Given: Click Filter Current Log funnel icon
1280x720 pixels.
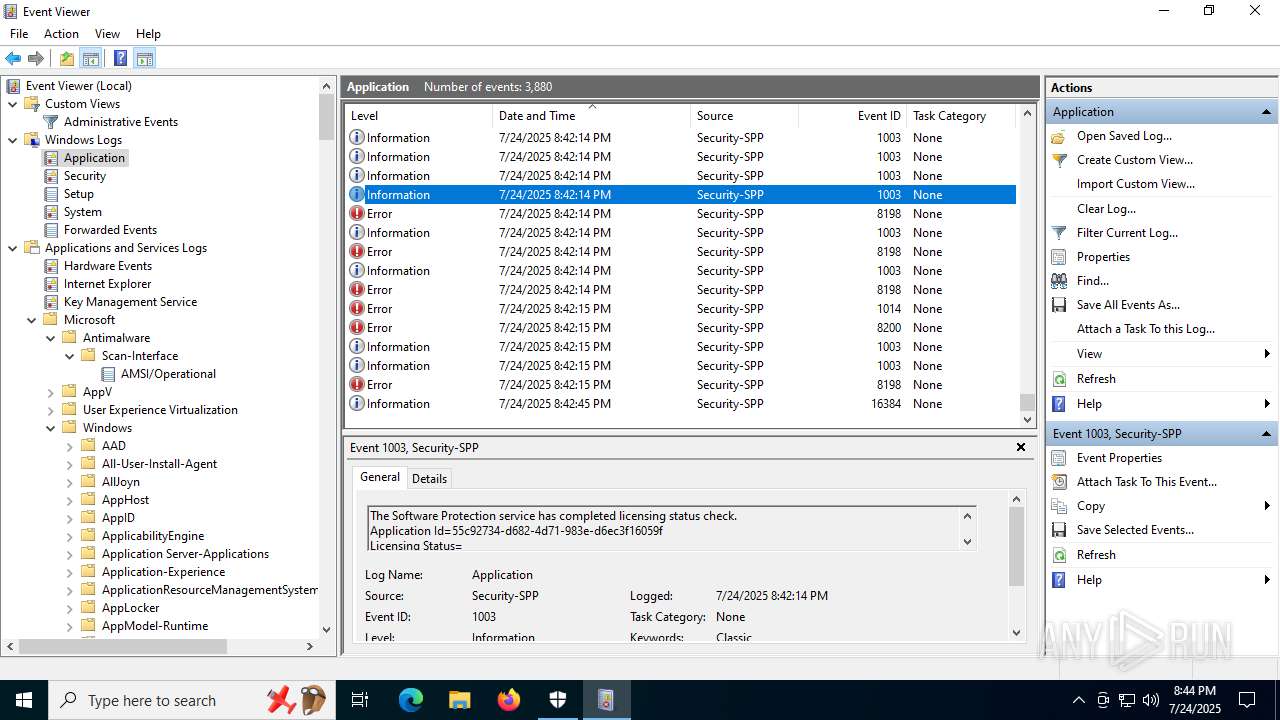Looking at the screenshot, I should tap(1059, 233).
